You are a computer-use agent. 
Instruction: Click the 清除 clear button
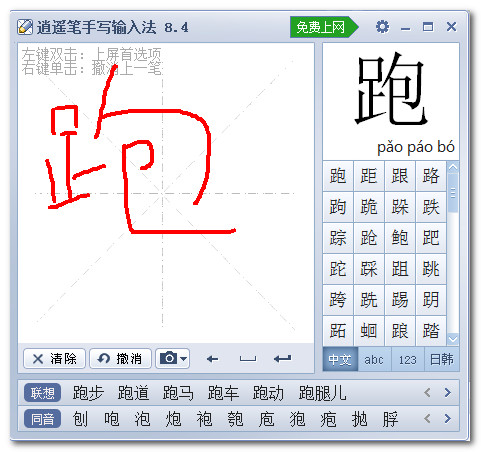(55, 359)
